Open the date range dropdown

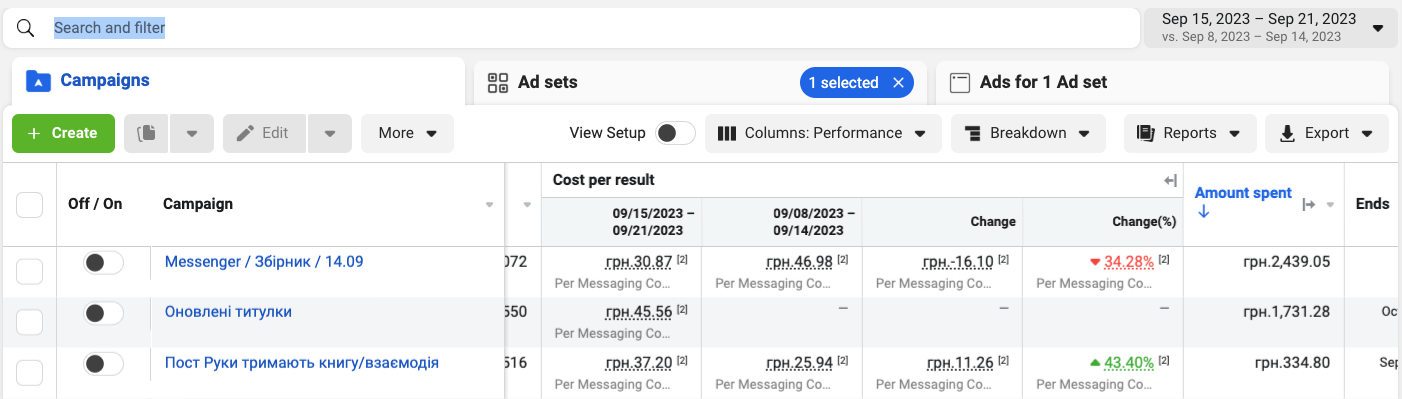(x=1270, y=28)
